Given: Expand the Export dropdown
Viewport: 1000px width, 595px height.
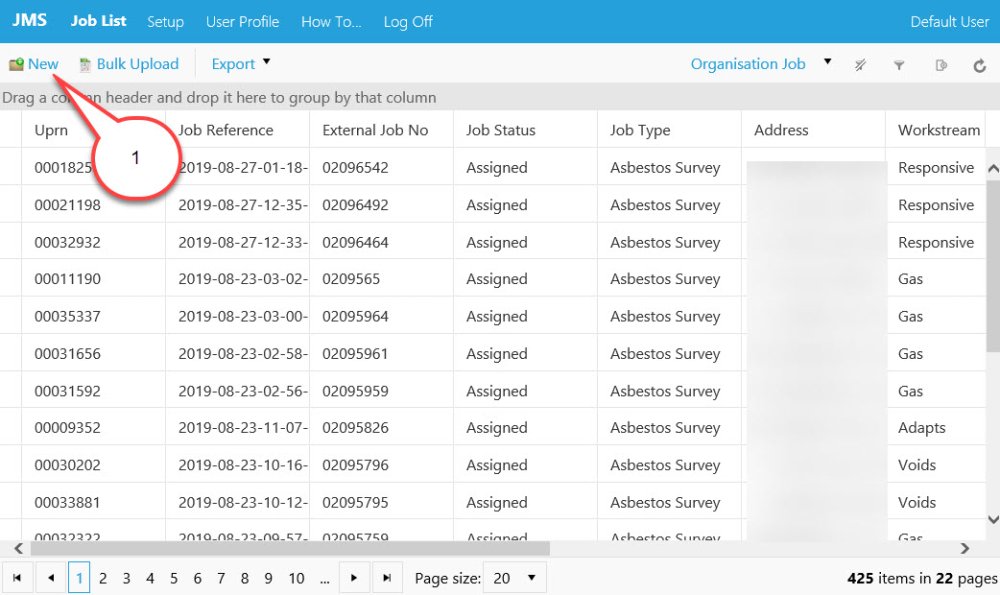Looking at the screenshot, I should tap(240, 64).
